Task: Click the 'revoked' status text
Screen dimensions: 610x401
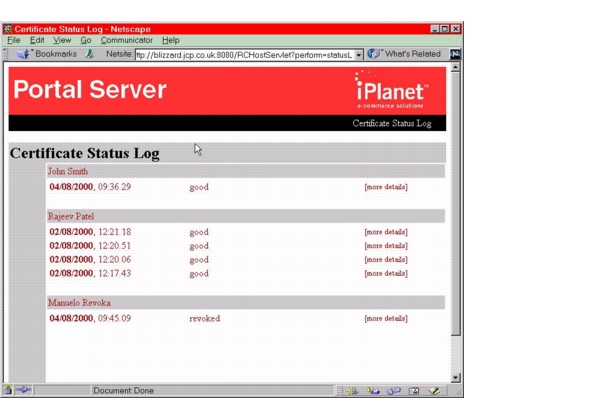Action: pyautogui.click(x=205, y=319)
